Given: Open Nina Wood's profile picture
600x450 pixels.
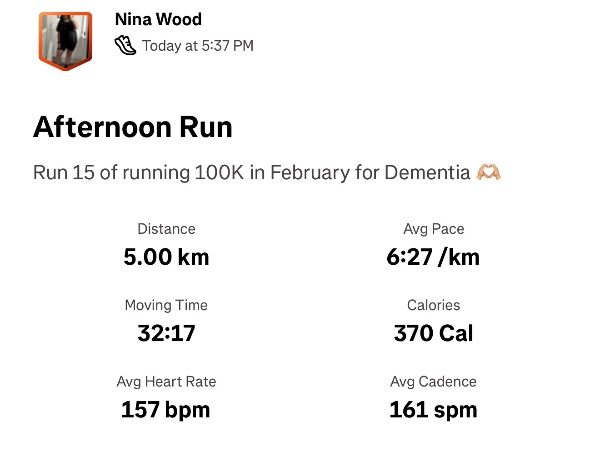Looking at the screenshot, I should coord(65,41).
